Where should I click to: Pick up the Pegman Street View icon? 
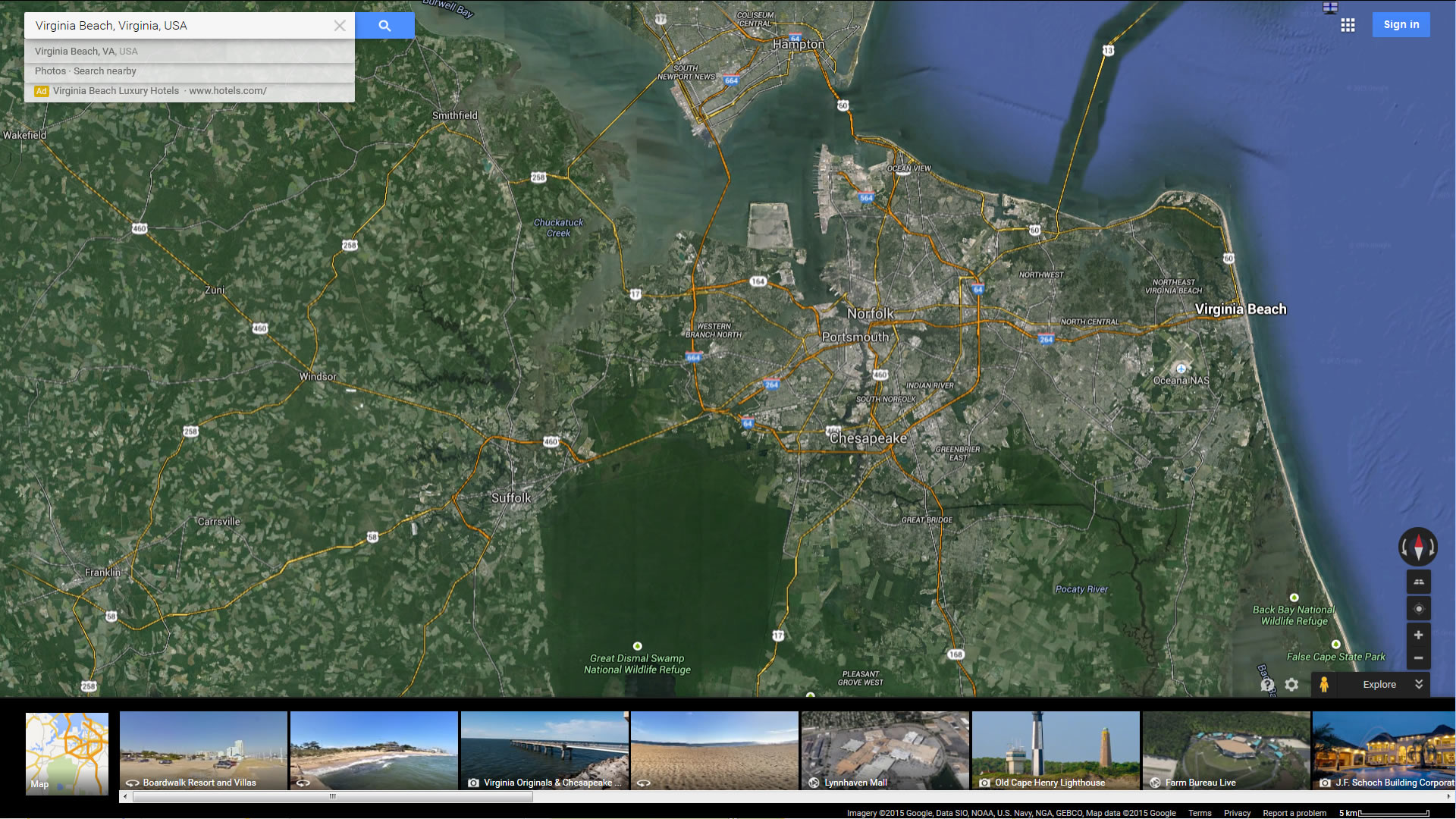1324,684
